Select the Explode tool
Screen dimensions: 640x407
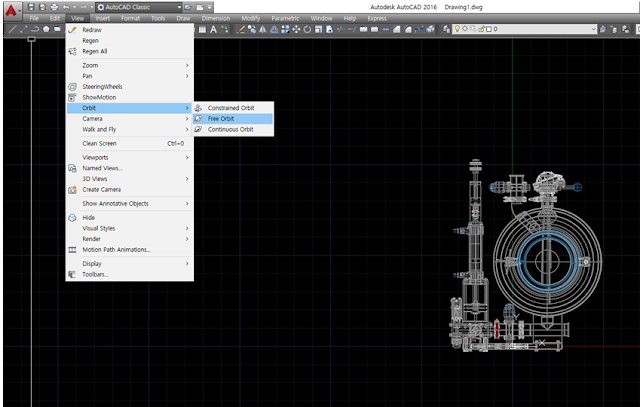pos(430,29)
